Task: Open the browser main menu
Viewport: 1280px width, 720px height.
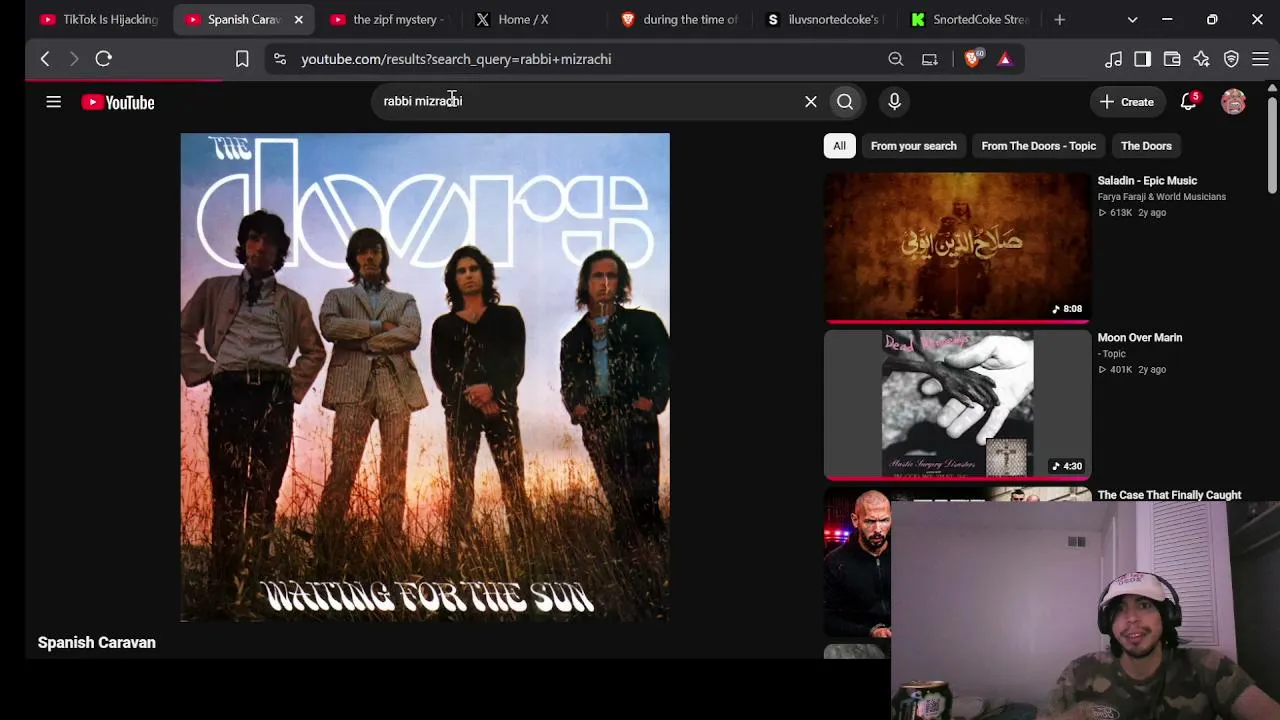Action: tap(1260, 59)
